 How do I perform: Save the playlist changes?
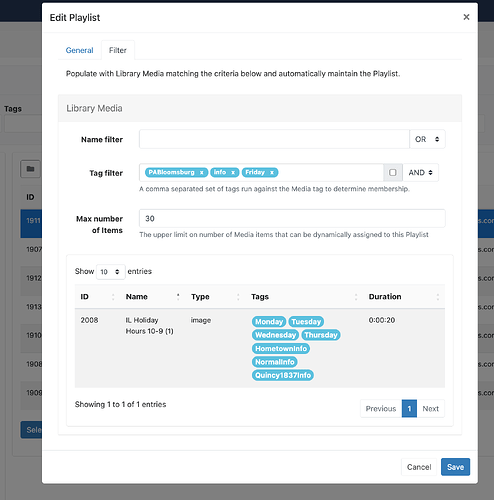coord(455,467)
